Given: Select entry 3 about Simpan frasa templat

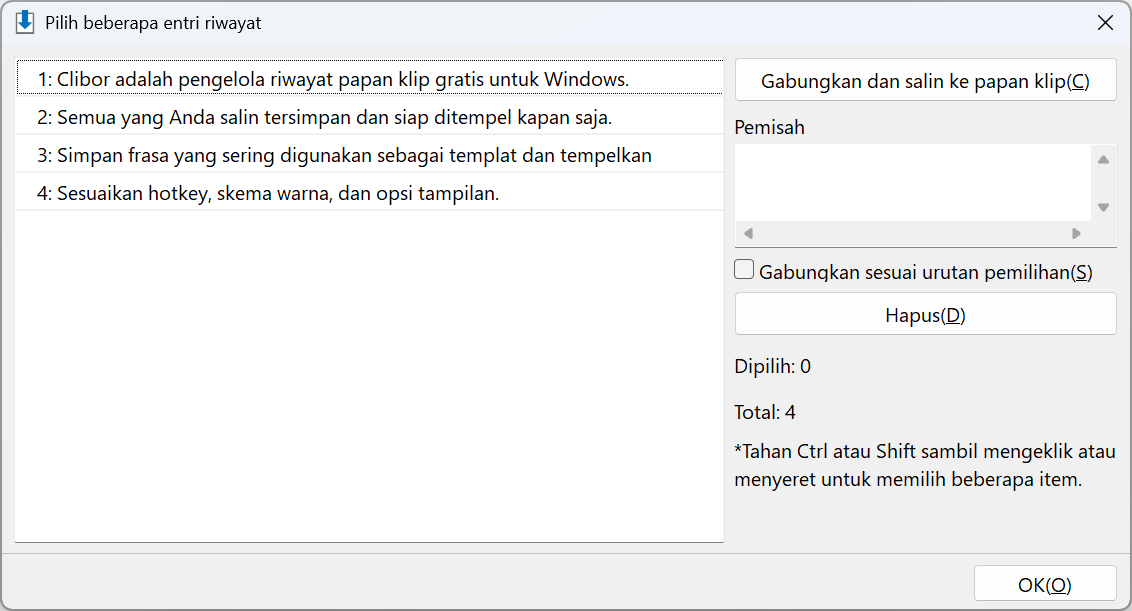Looking at the screenshot, I should pos(369,155).
